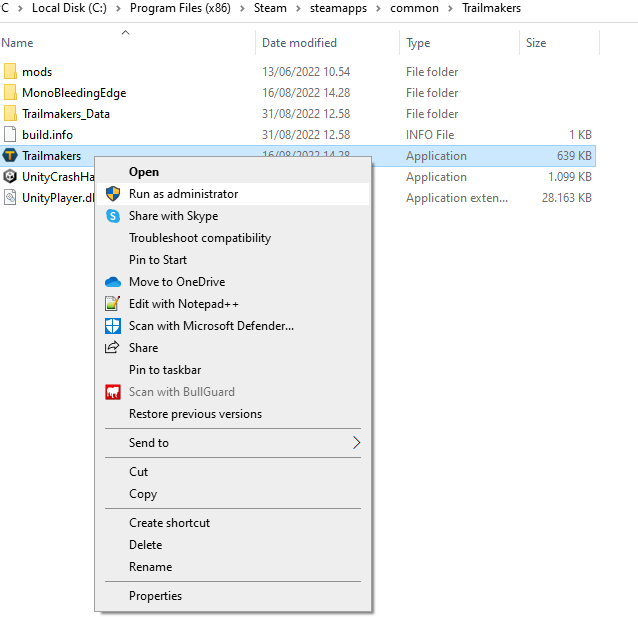Image resolution: width=638 pixels, height=617 pixels.
Task: Expand chevron after steamapps breadcrumb
Action: pos(378,8)
